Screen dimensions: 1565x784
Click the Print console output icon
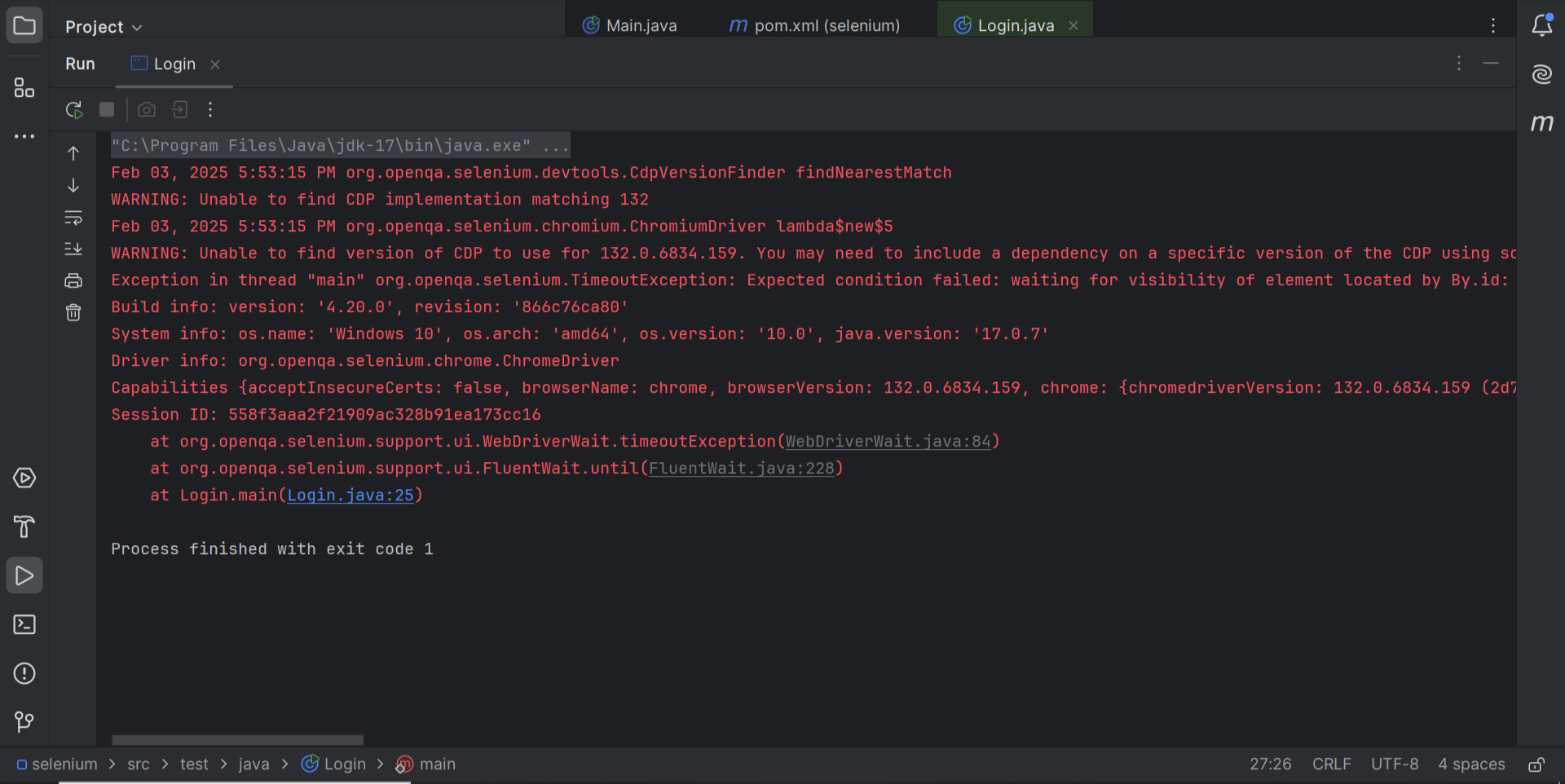click(x=73, y=281)
